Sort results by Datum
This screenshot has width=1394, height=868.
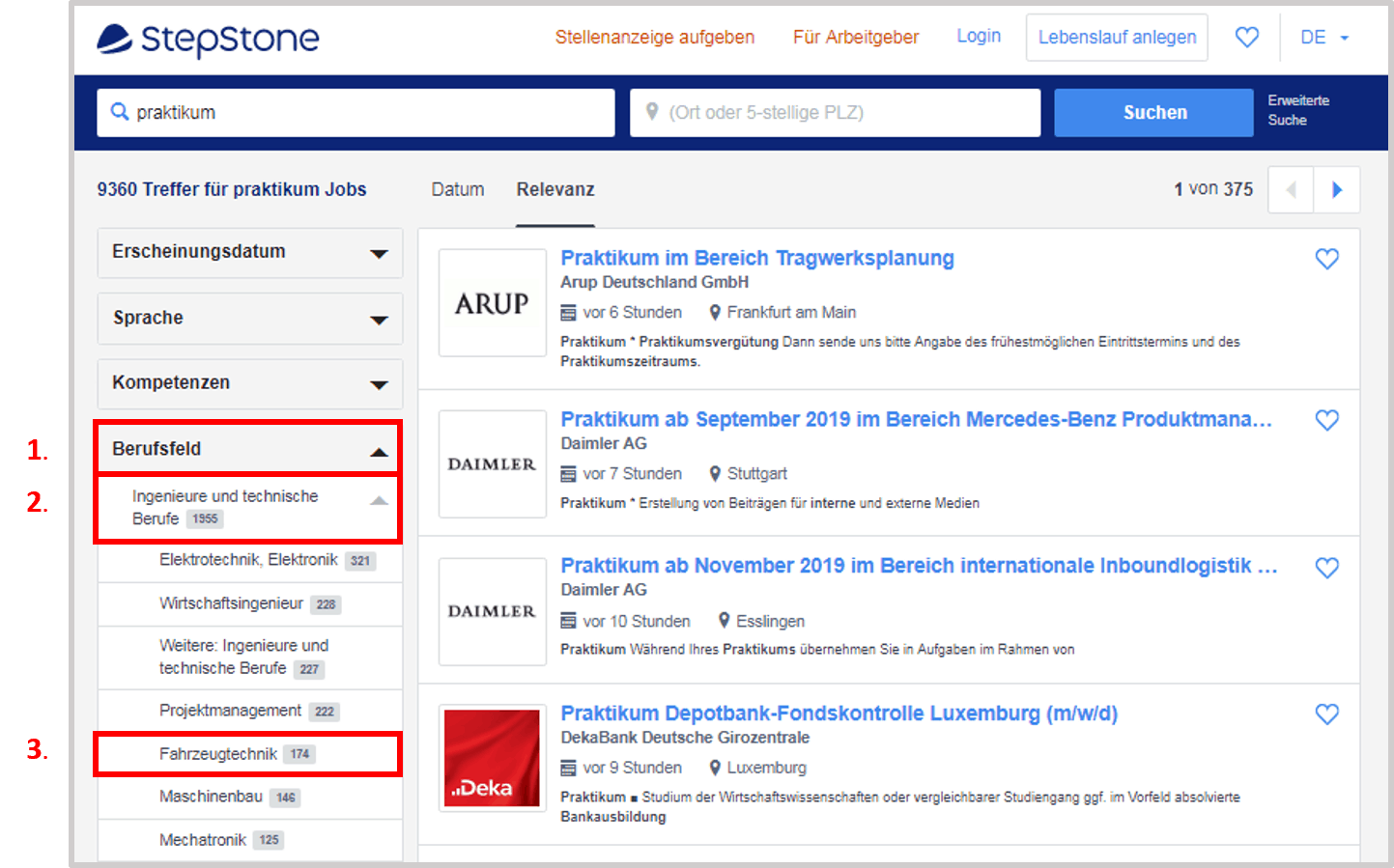[x=457, y=189]
